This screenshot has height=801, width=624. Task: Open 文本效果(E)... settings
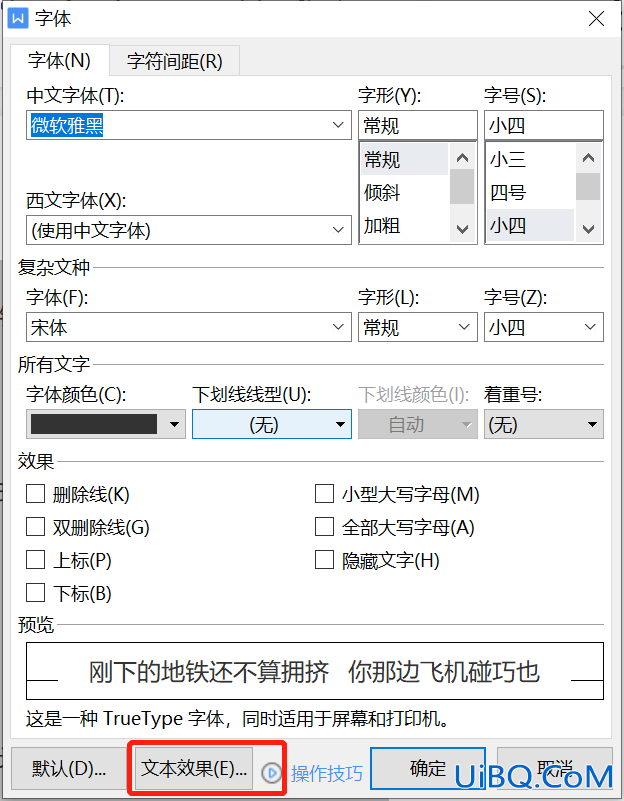pos(194,769)
